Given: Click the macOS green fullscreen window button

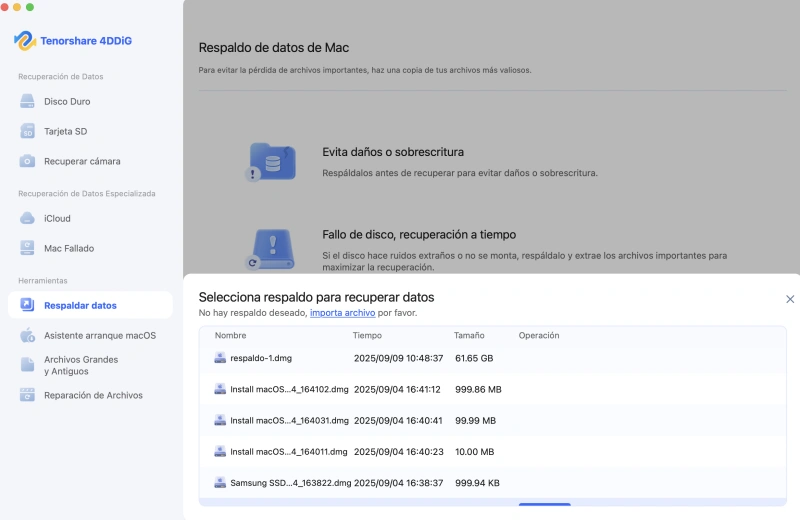Looking at the screenshot, I should click(30, 7).
